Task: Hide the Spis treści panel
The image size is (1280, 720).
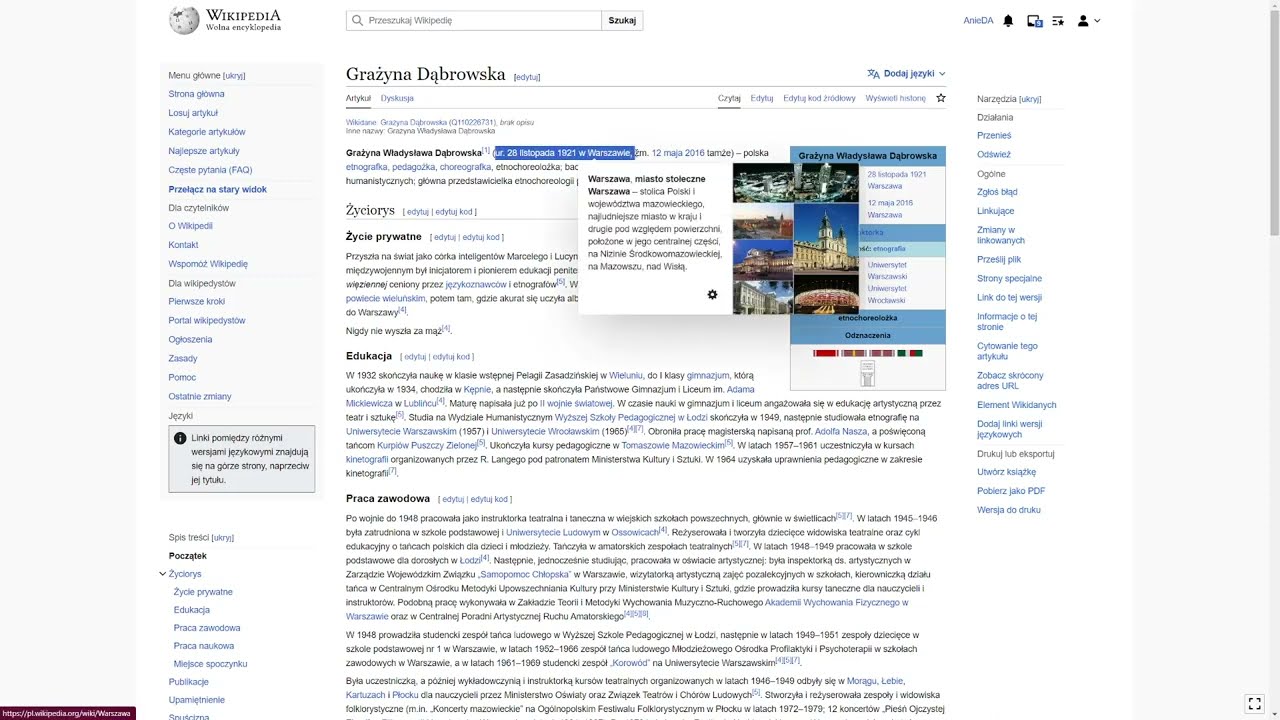Action: coord(223,538)
